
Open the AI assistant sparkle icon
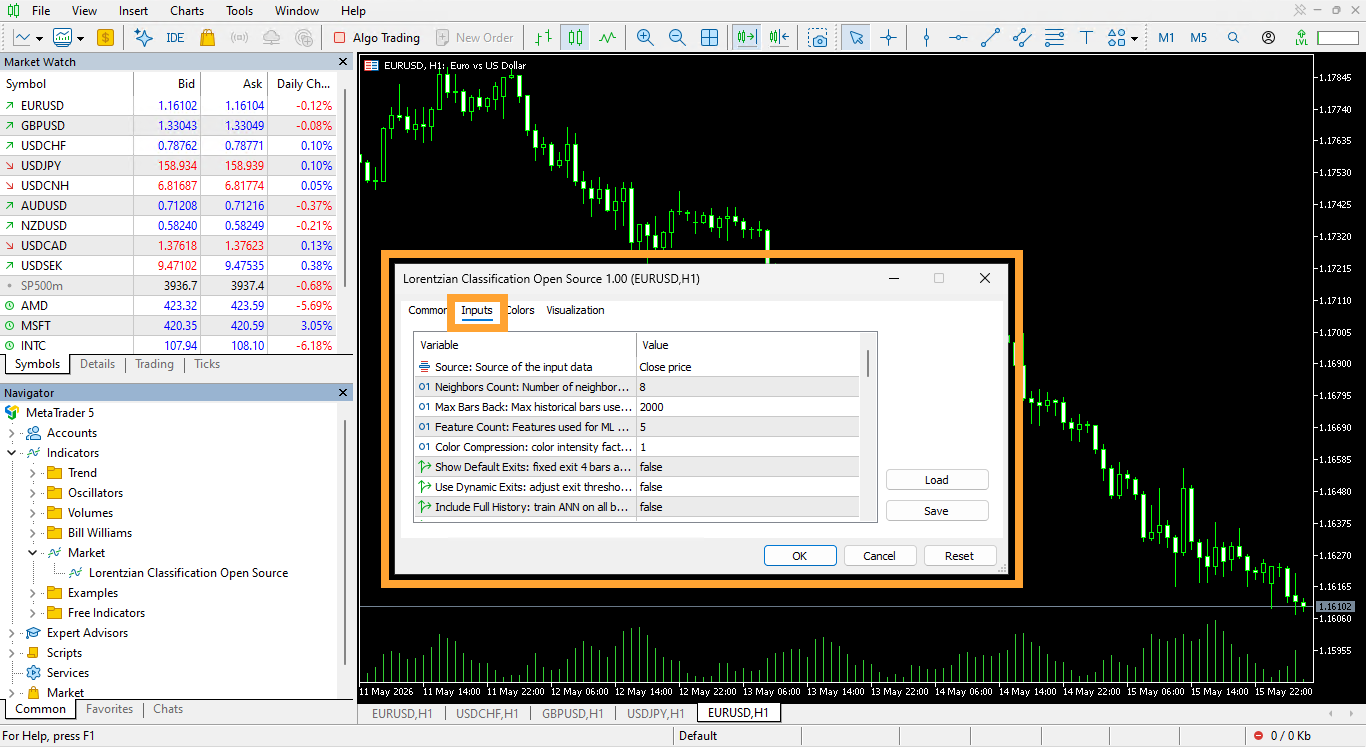click(144, 38)
